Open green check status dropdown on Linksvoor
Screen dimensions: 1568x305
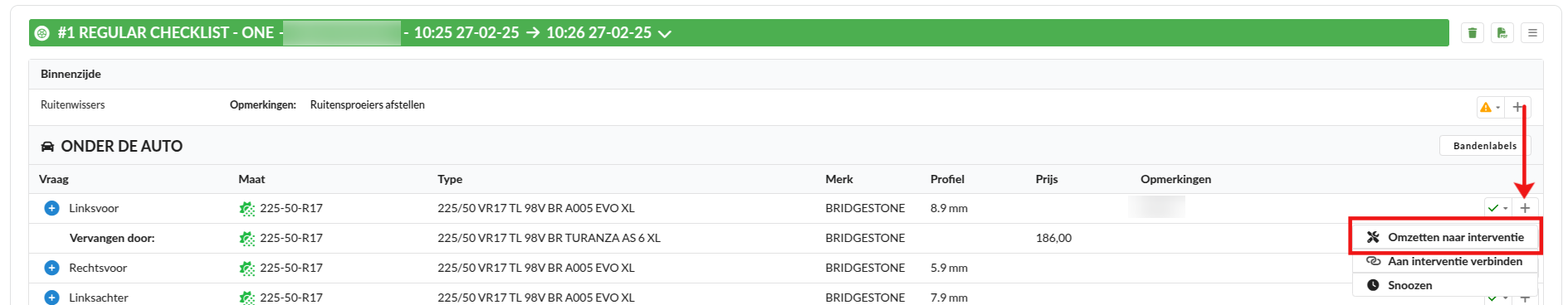pos(1497,208)
